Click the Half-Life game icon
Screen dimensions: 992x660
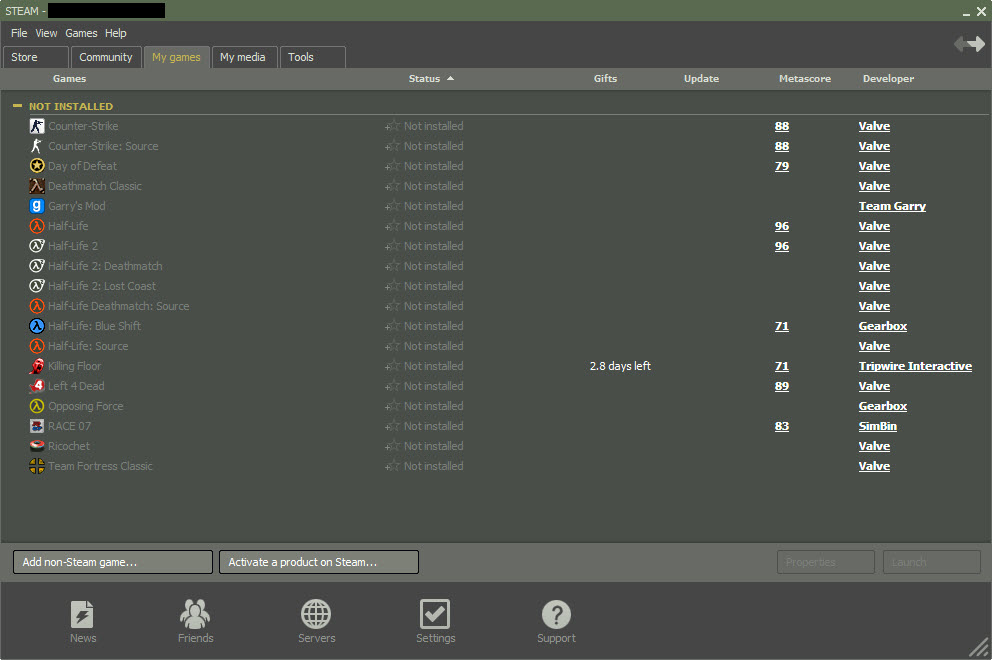click(37, 226)
